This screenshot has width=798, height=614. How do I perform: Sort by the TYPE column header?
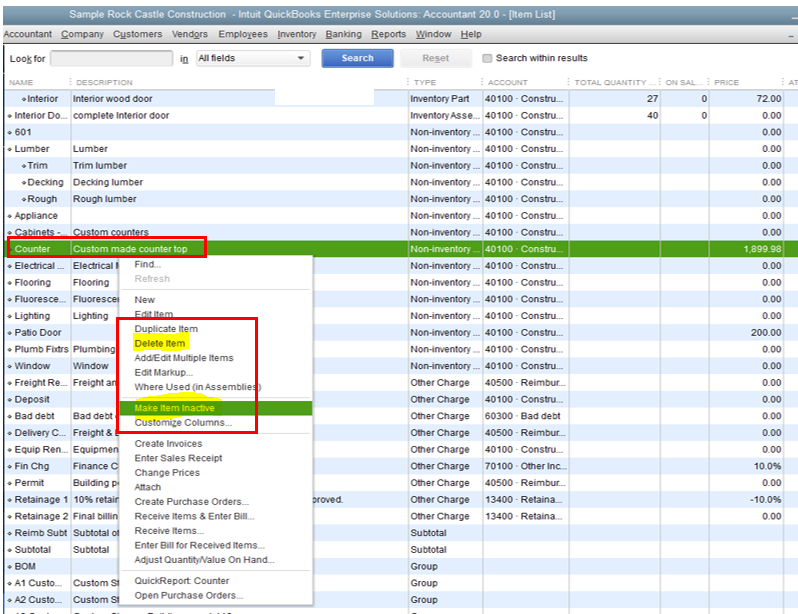(x=425, y=82)
